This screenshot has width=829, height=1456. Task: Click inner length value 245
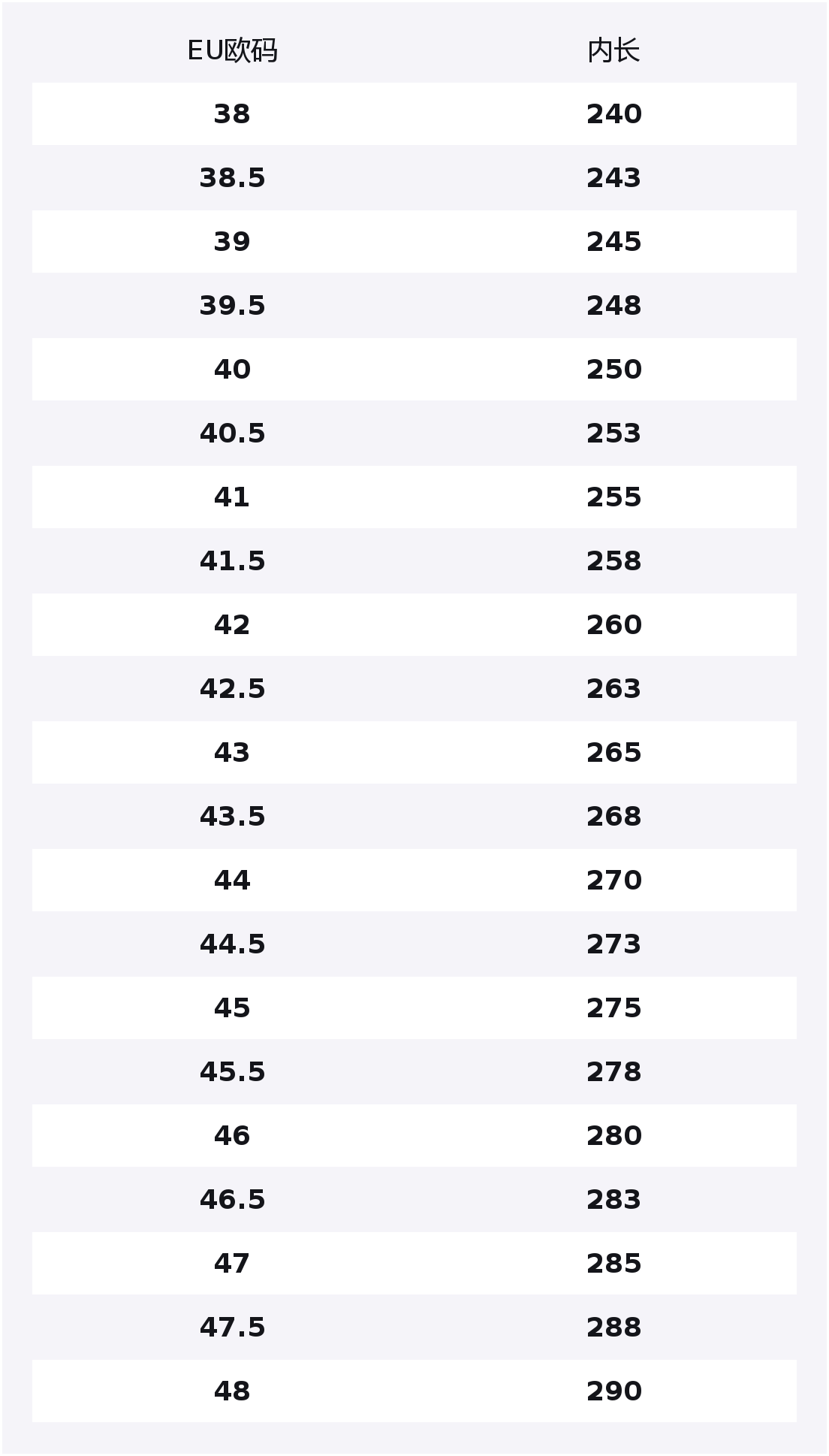[613, 242]
